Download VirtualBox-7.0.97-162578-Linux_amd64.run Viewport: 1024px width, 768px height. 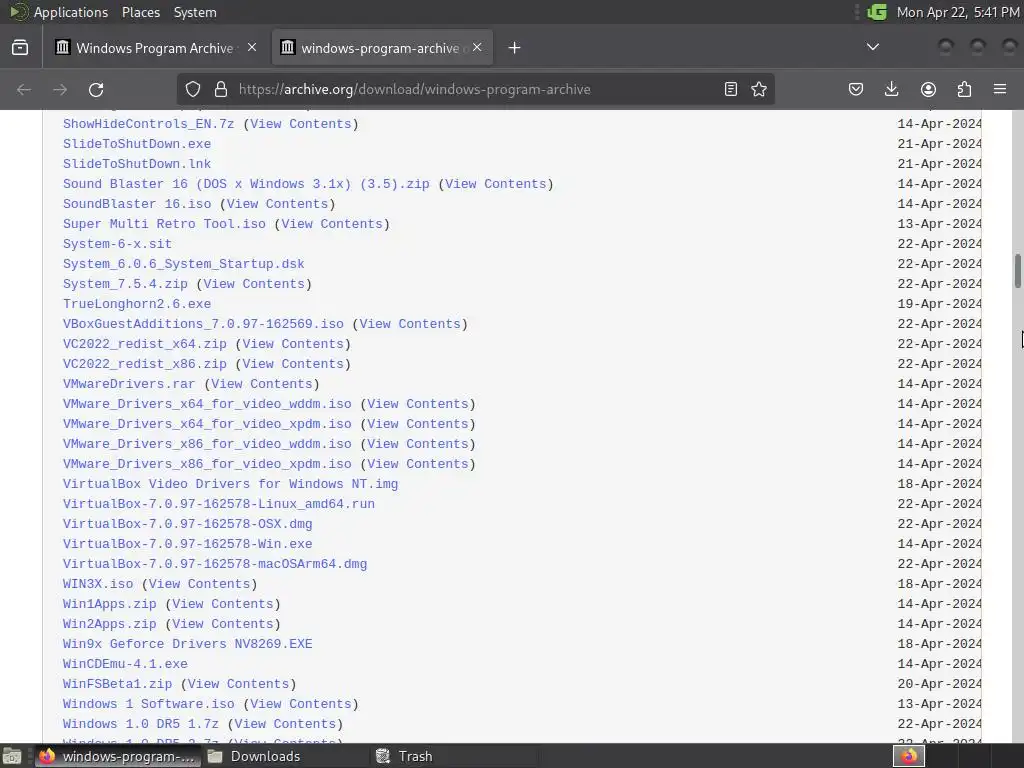(219, 504)
